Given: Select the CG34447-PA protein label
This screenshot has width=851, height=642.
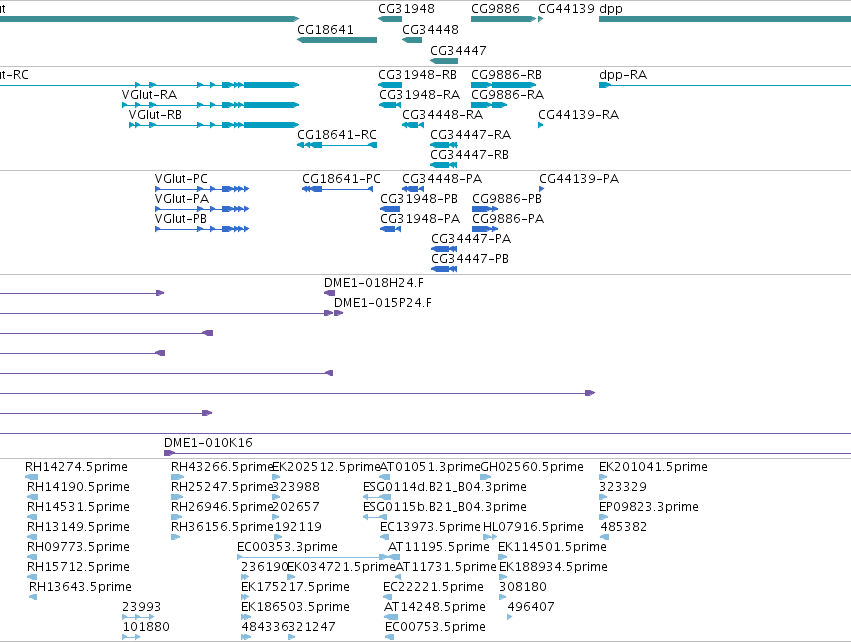Looking at the screenshot, I should point(471,239).
